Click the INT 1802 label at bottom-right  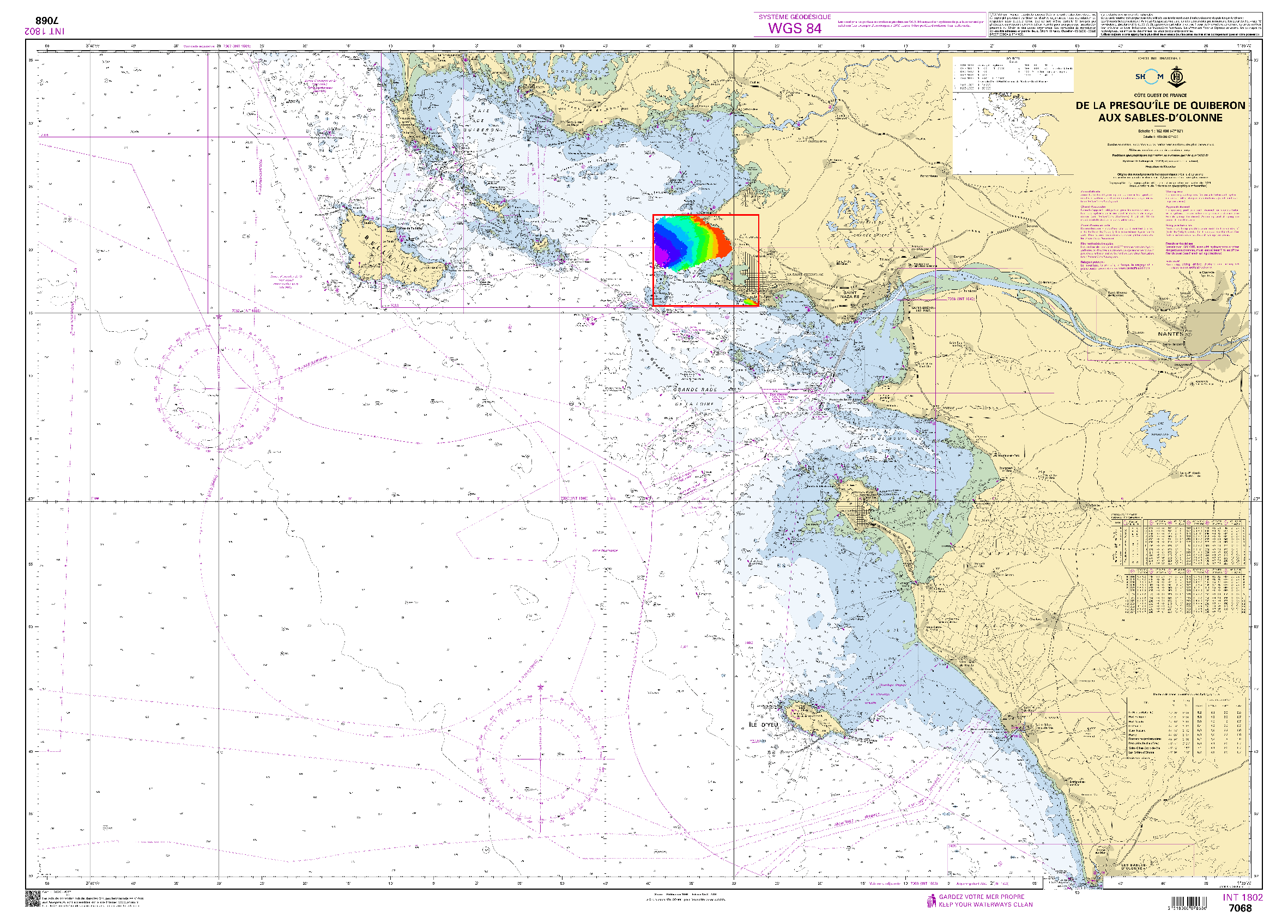(1243, 897)
